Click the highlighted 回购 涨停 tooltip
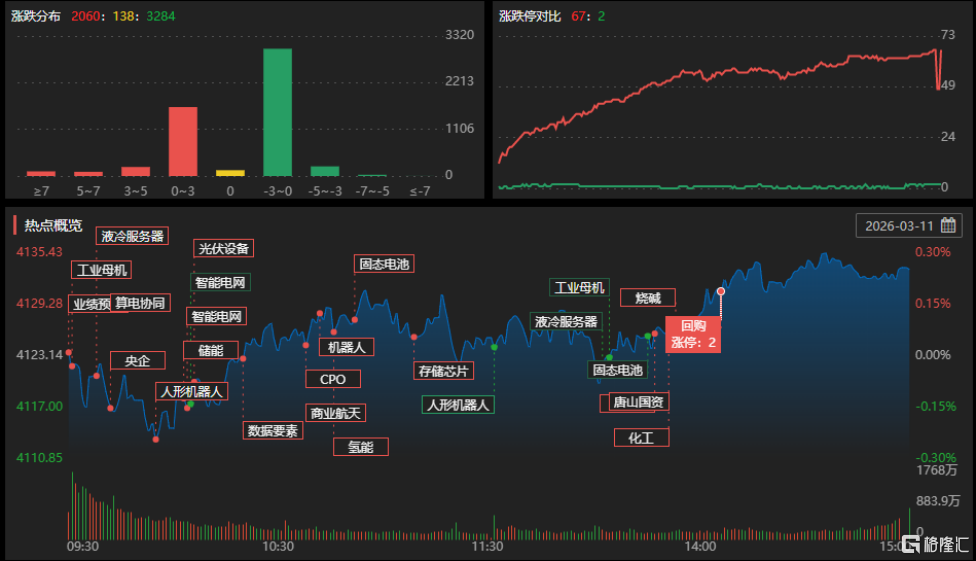This screenshot has width=976, height=561. click(x=693, y=334)
